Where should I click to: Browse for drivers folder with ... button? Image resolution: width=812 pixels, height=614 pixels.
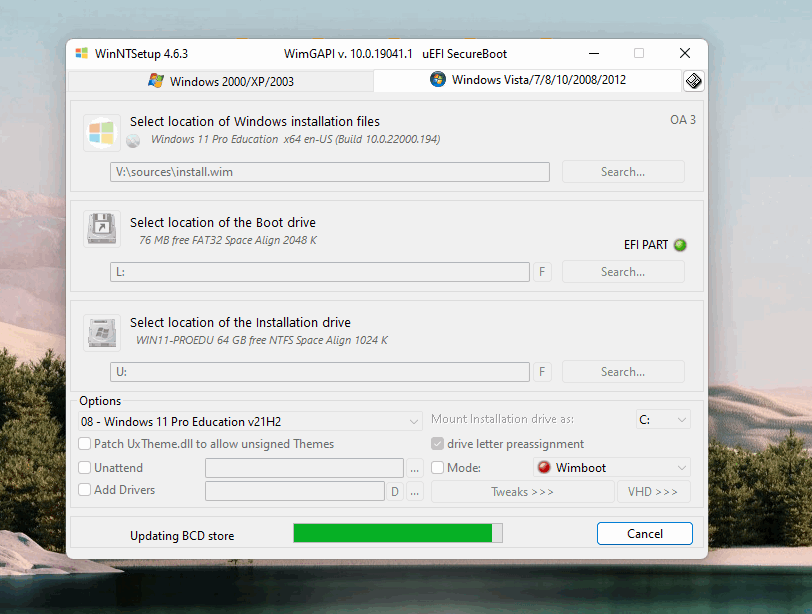(414, 491)
